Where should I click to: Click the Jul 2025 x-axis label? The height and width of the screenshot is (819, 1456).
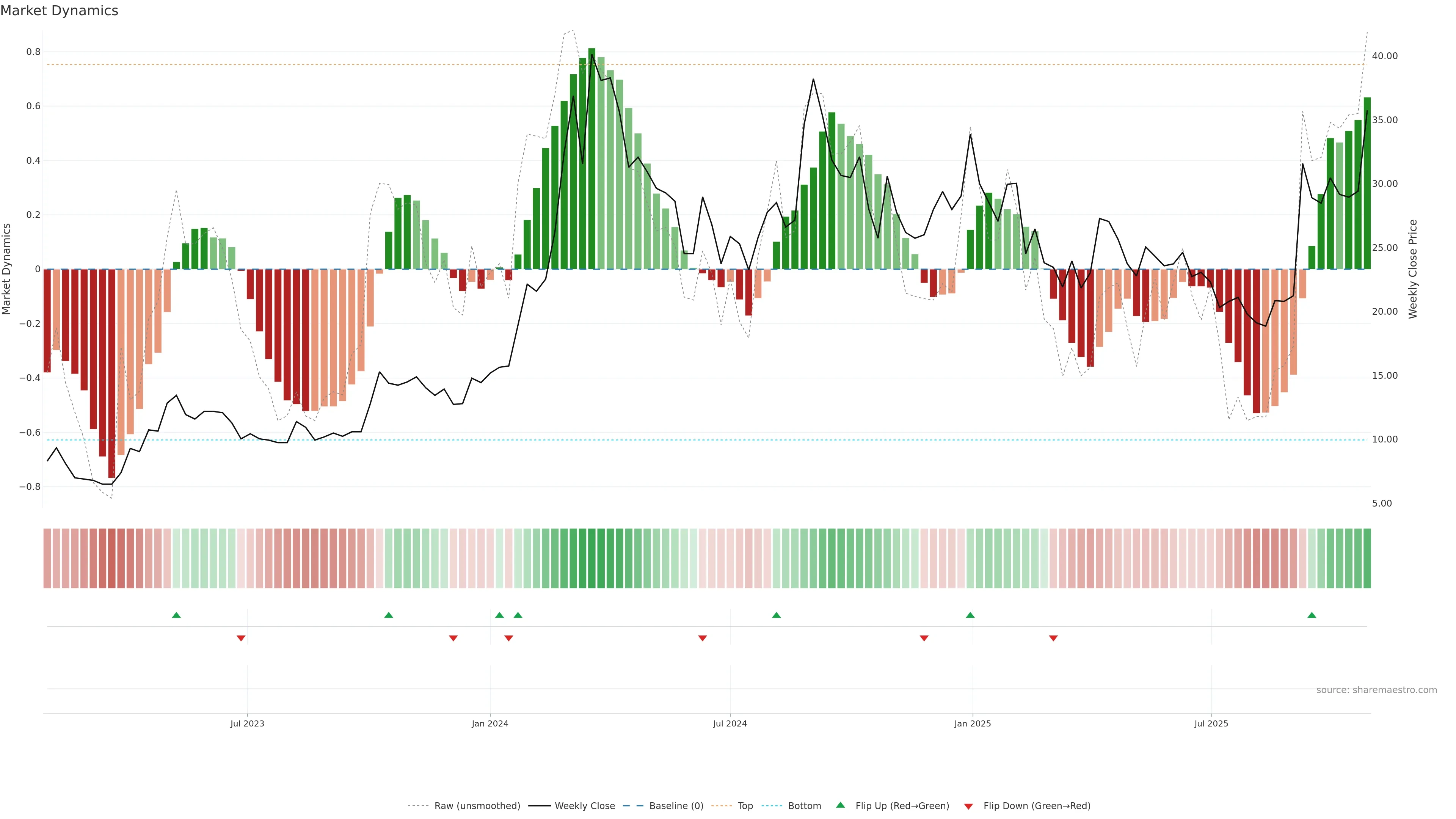pos(1211,723)
